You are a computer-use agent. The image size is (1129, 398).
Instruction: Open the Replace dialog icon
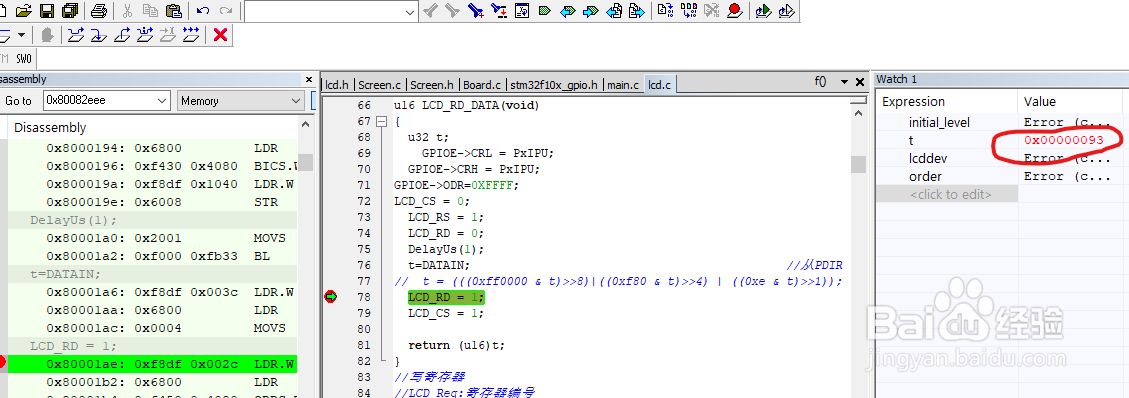click(x=499, y=11)
